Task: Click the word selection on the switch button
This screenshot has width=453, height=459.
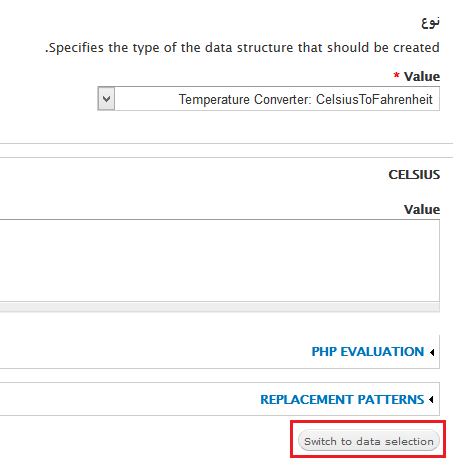Action: (x=409, y=441)
